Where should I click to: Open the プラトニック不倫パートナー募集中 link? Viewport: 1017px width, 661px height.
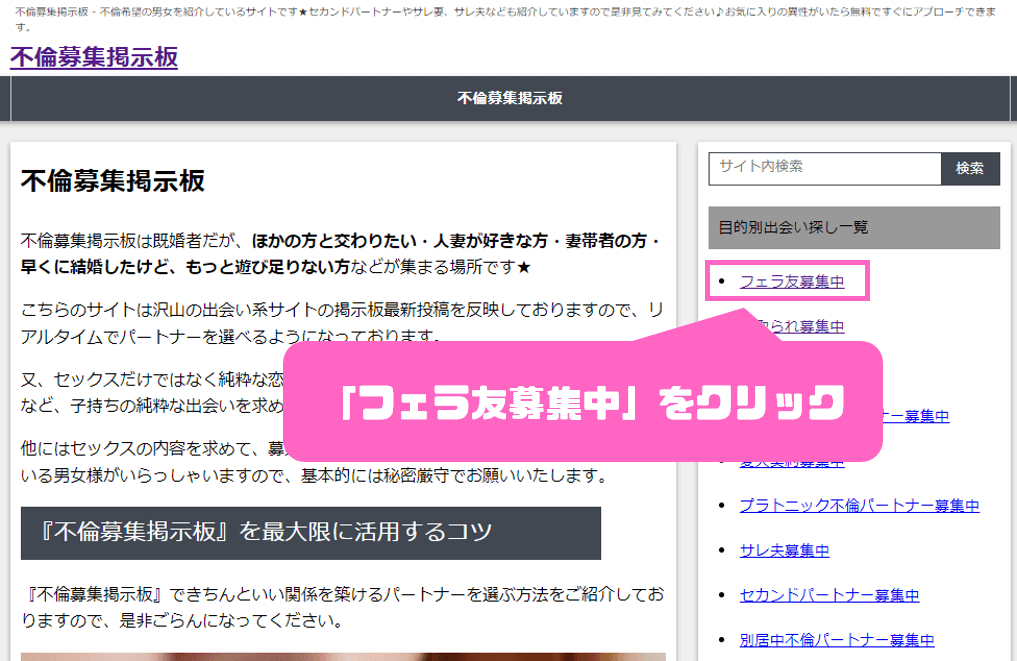tap(858, 506)
